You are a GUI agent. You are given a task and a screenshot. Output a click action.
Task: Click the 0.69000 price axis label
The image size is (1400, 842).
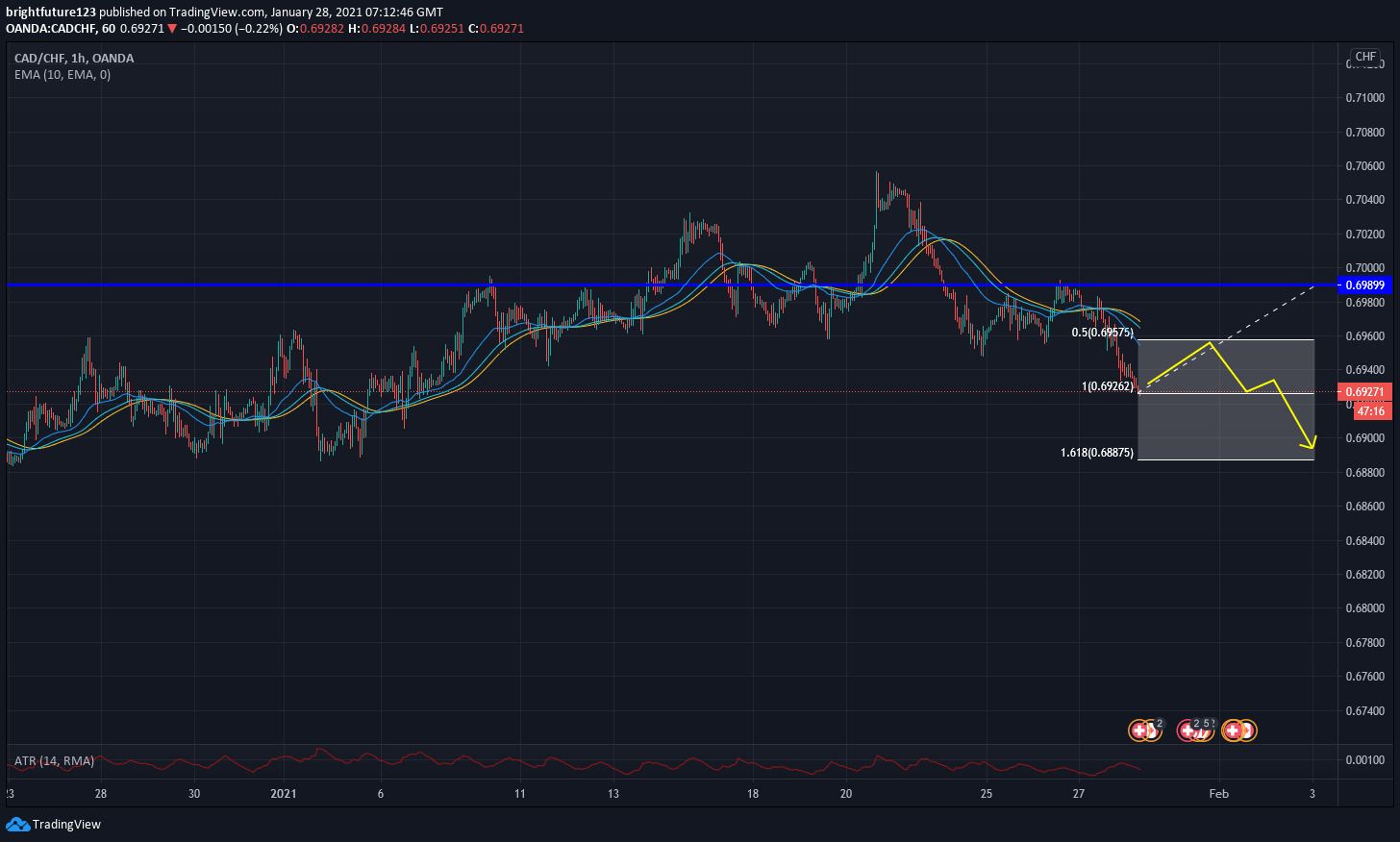(1365, 438)
